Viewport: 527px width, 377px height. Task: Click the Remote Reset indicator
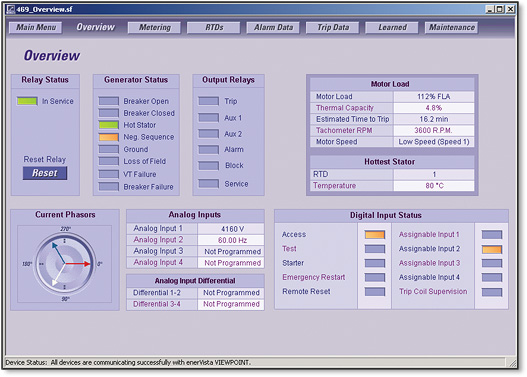[x=375, y=292]
